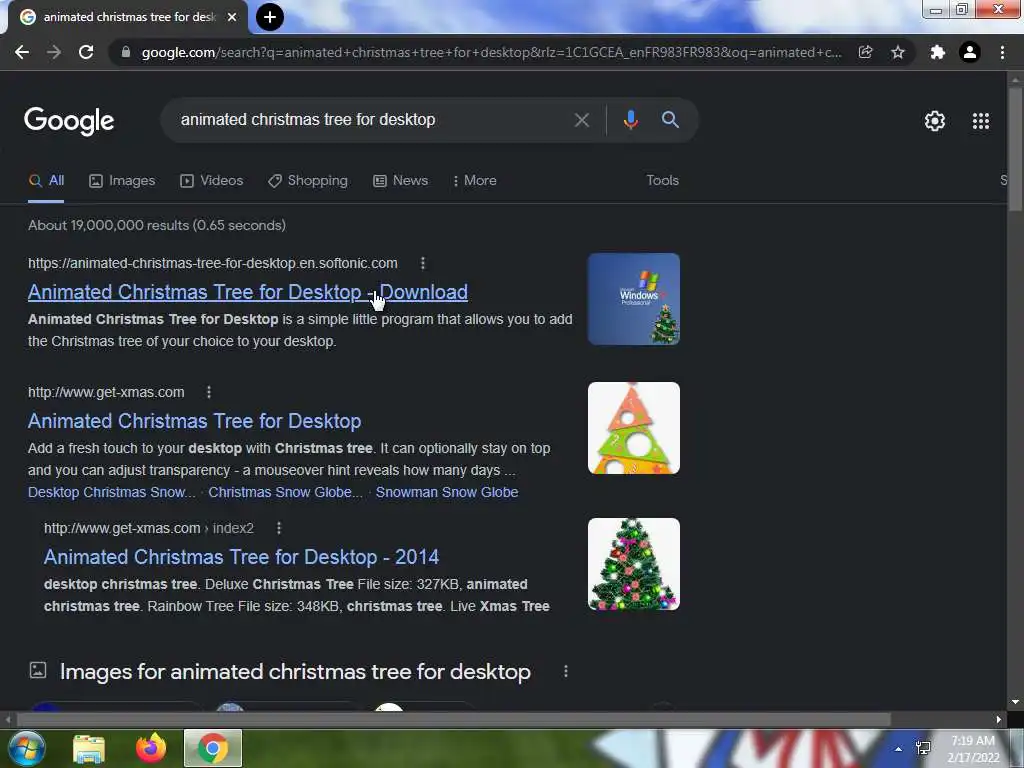Launch Firefox from the taskbar
This screenshot has width=1024, height=768.
pos(151,748)
